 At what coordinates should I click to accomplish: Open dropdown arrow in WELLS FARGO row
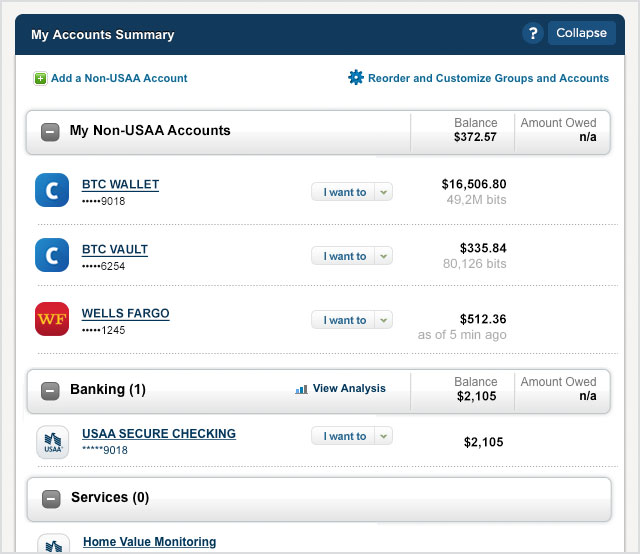pos(384,320)
